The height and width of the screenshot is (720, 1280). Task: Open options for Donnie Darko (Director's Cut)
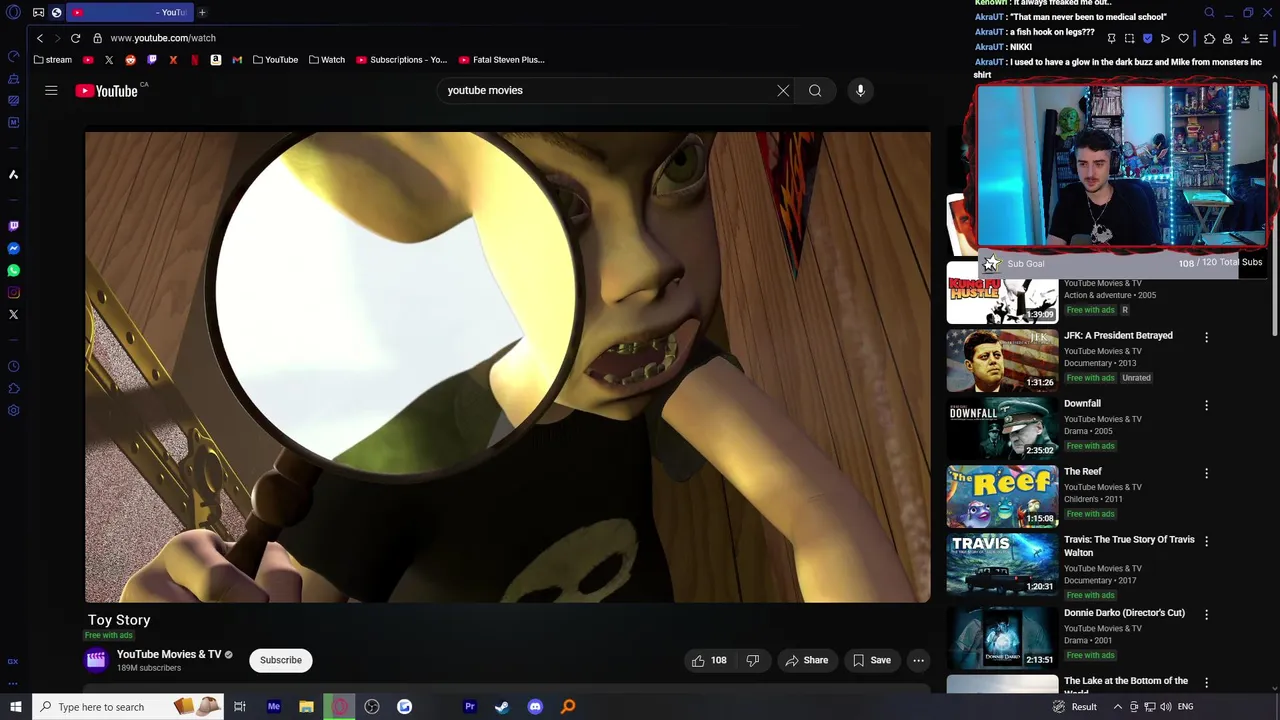[x=1206, y=615]
